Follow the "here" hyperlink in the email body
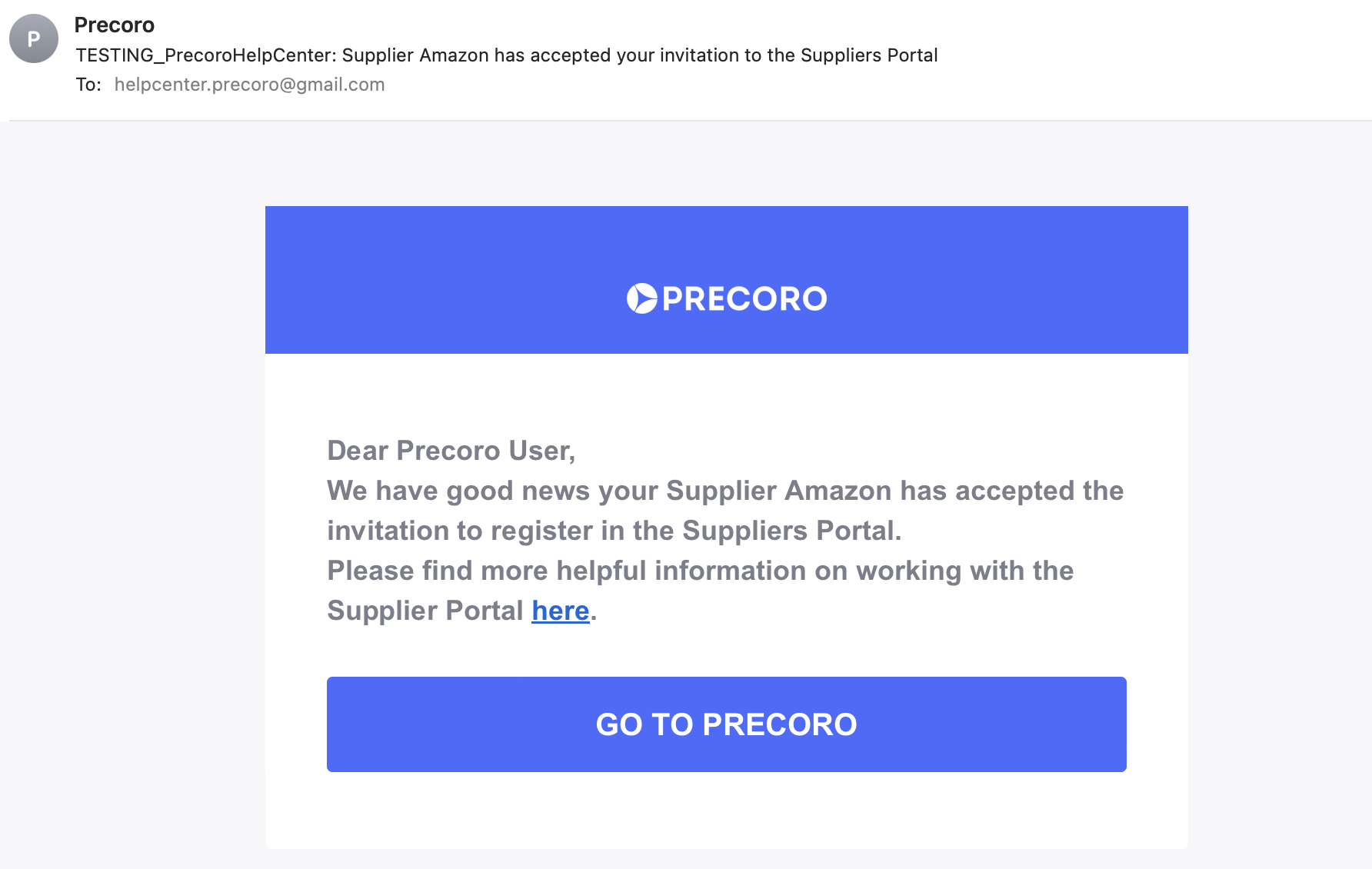Screen dimensions: 1372x869 pyautogui.click(x=561, y=611)
